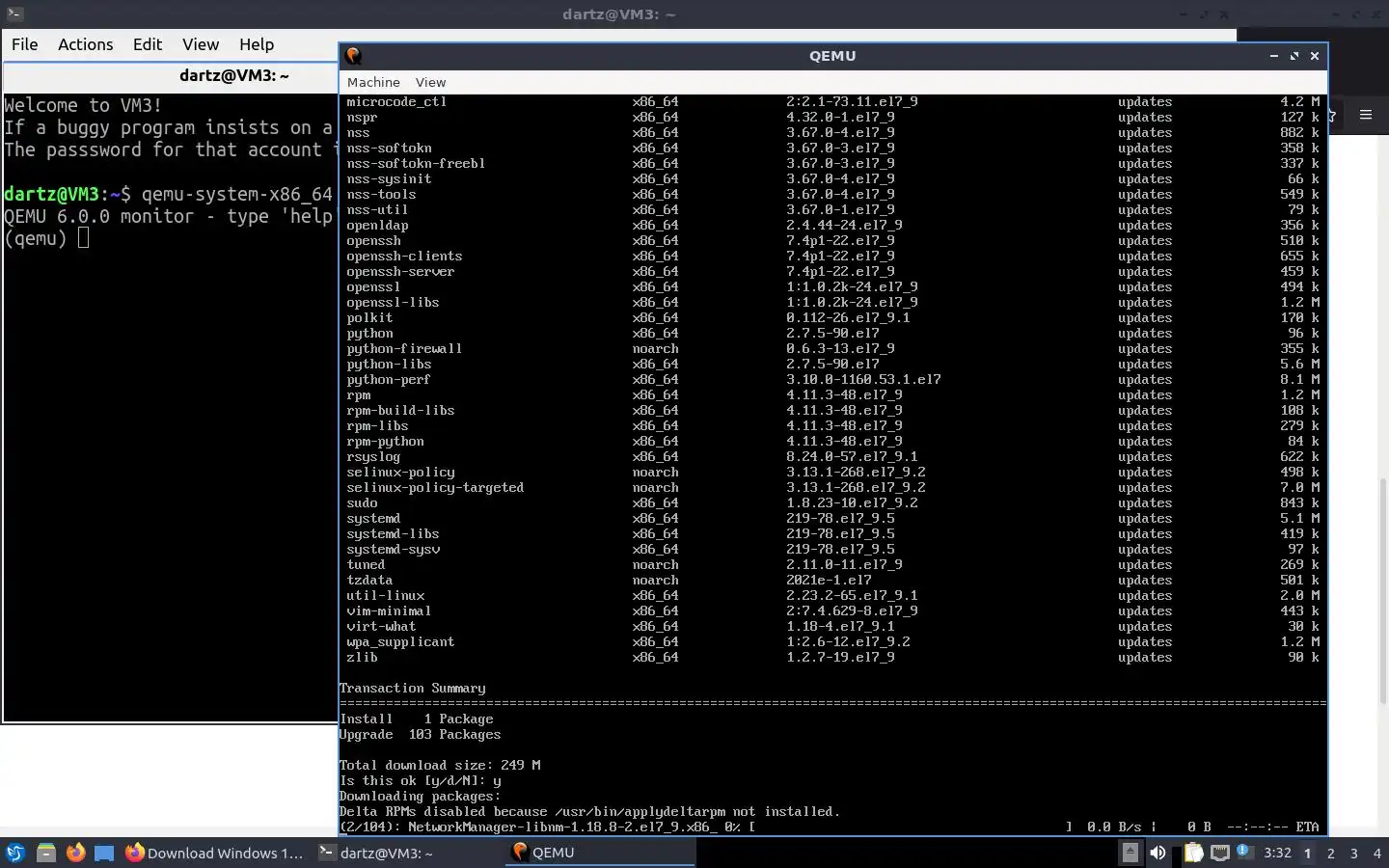The width and height of the screenshot is (1389, 868).
Task: Open the application launcher bird icon
Action: click(x=15, y=853)
